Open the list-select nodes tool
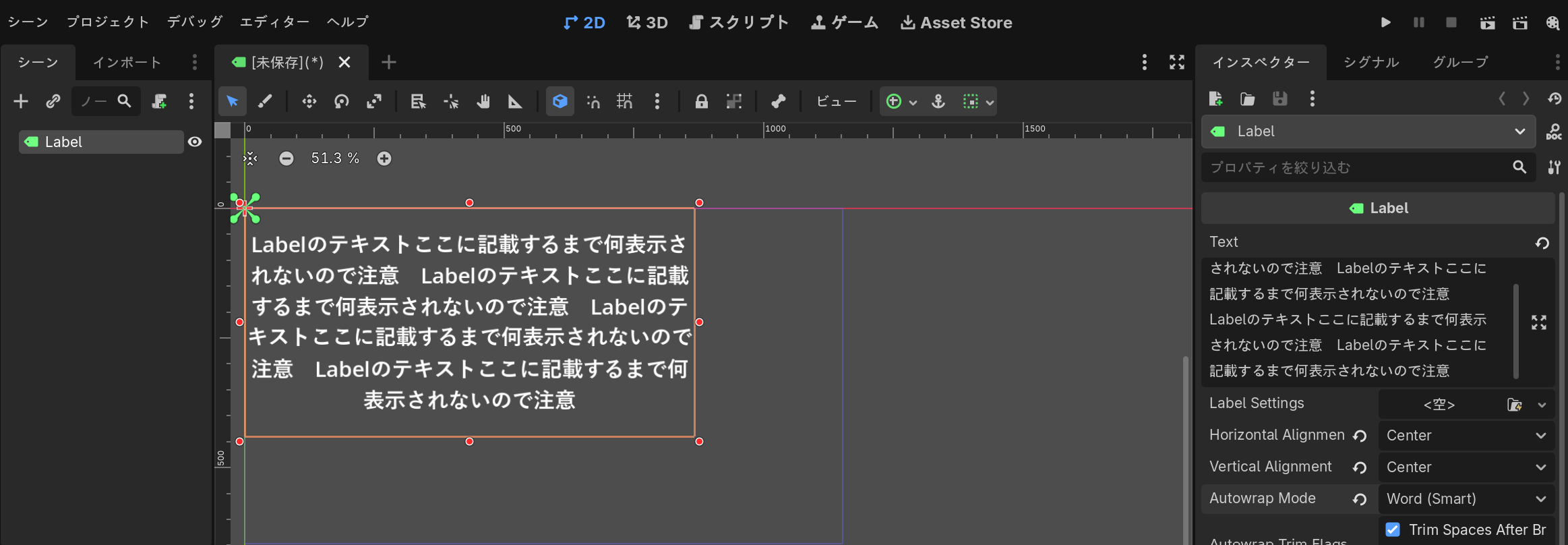 click(418, 101)
